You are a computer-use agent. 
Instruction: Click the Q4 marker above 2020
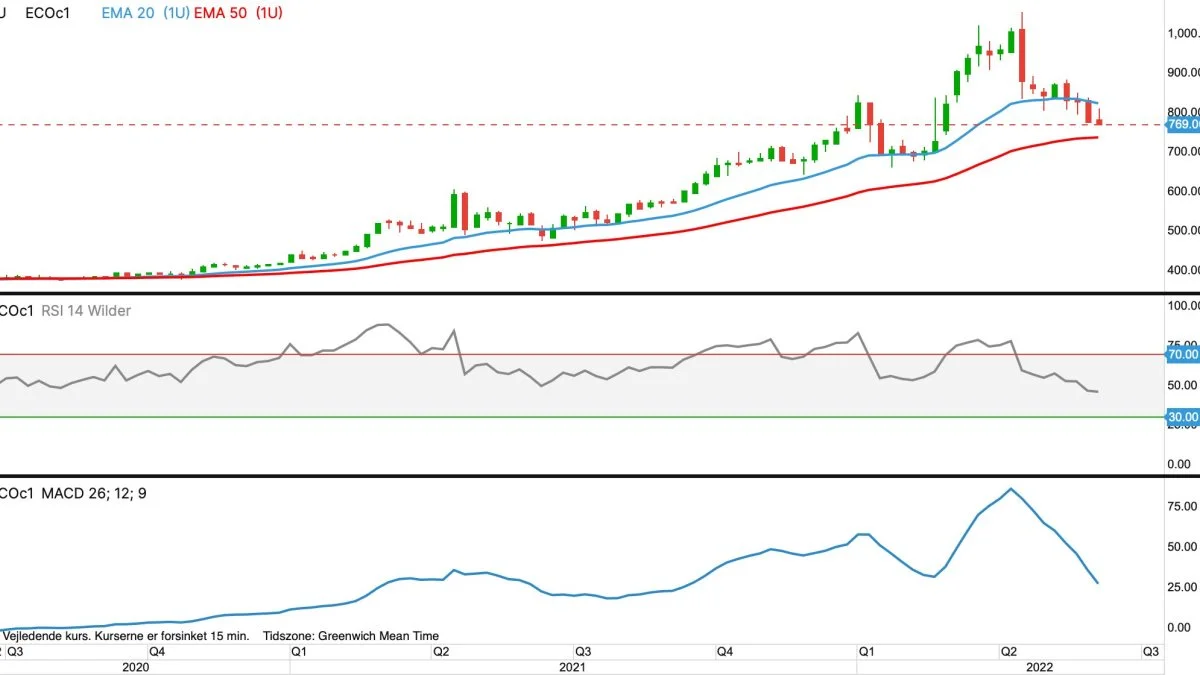coord(157,651)
